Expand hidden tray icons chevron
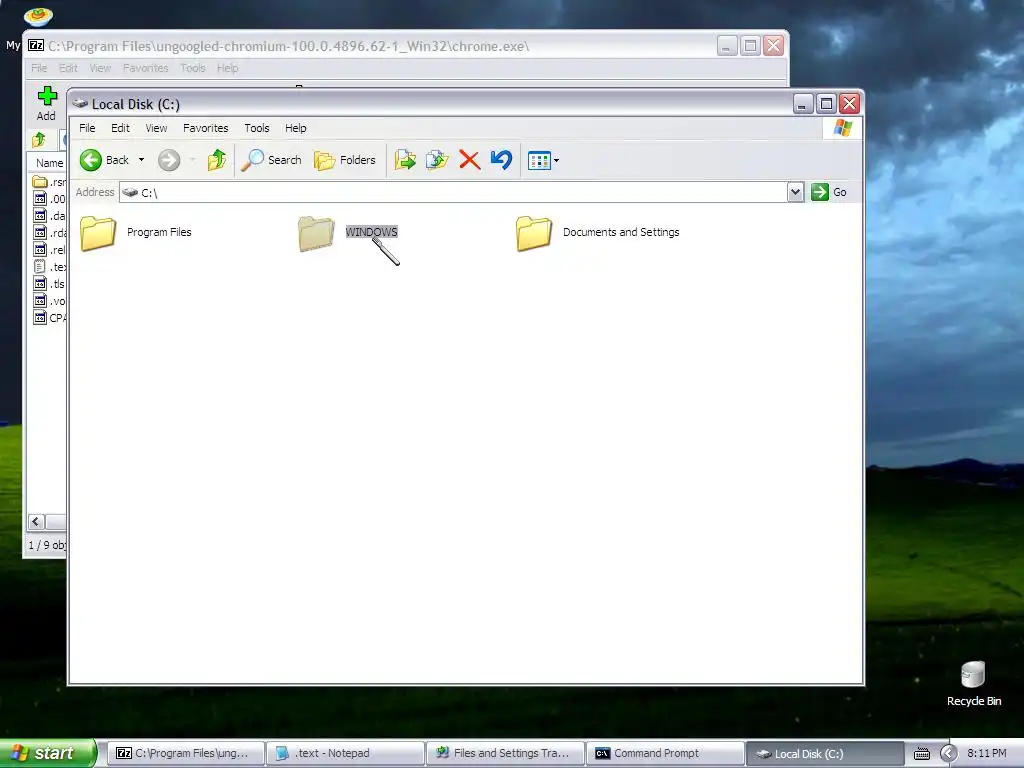This screenshot has height=768, width=1024. coord(948,754)
